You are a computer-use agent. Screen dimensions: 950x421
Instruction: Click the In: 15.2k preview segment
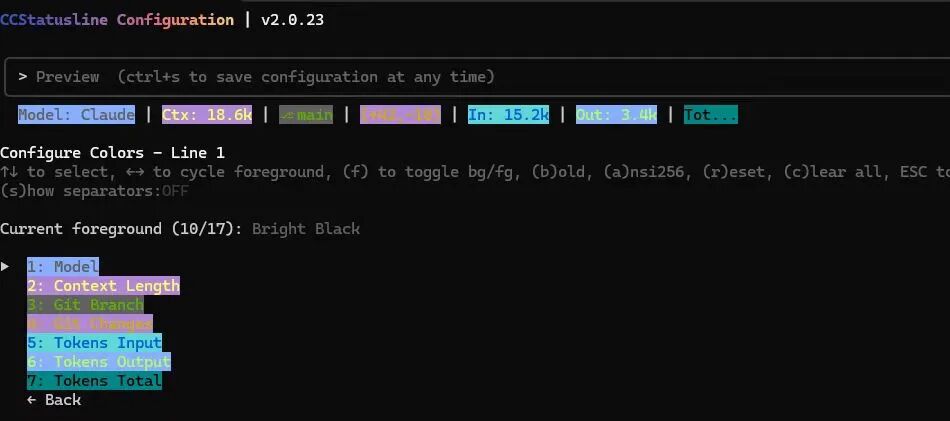(x=508, y=115)
